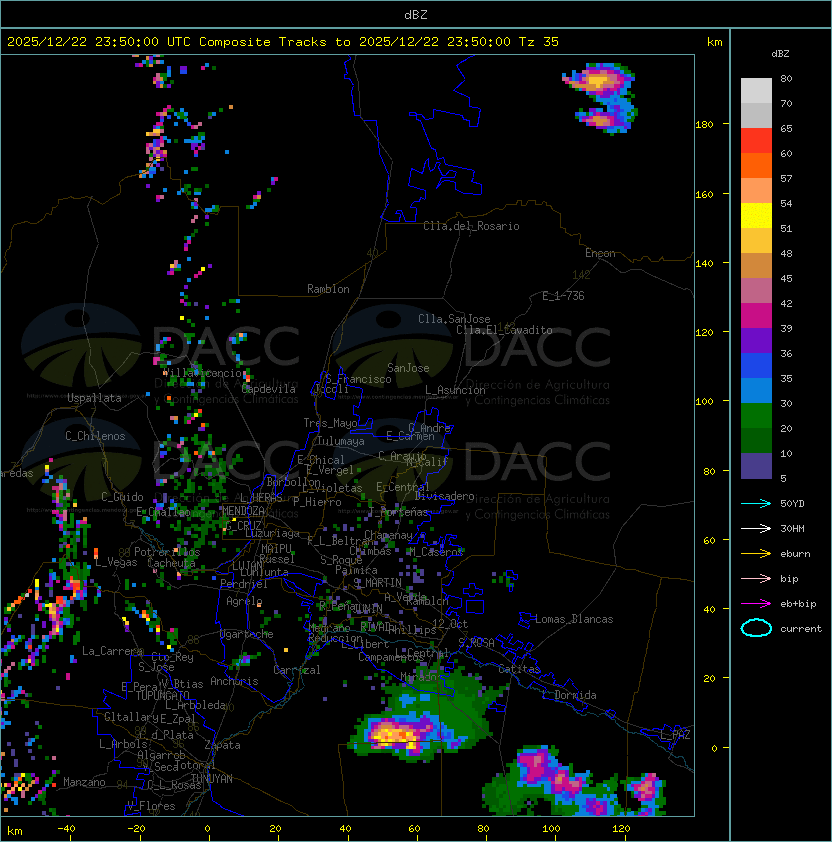Select the lightest gray top legend swatch
The image size is (832, 842).
pos(756,90)
